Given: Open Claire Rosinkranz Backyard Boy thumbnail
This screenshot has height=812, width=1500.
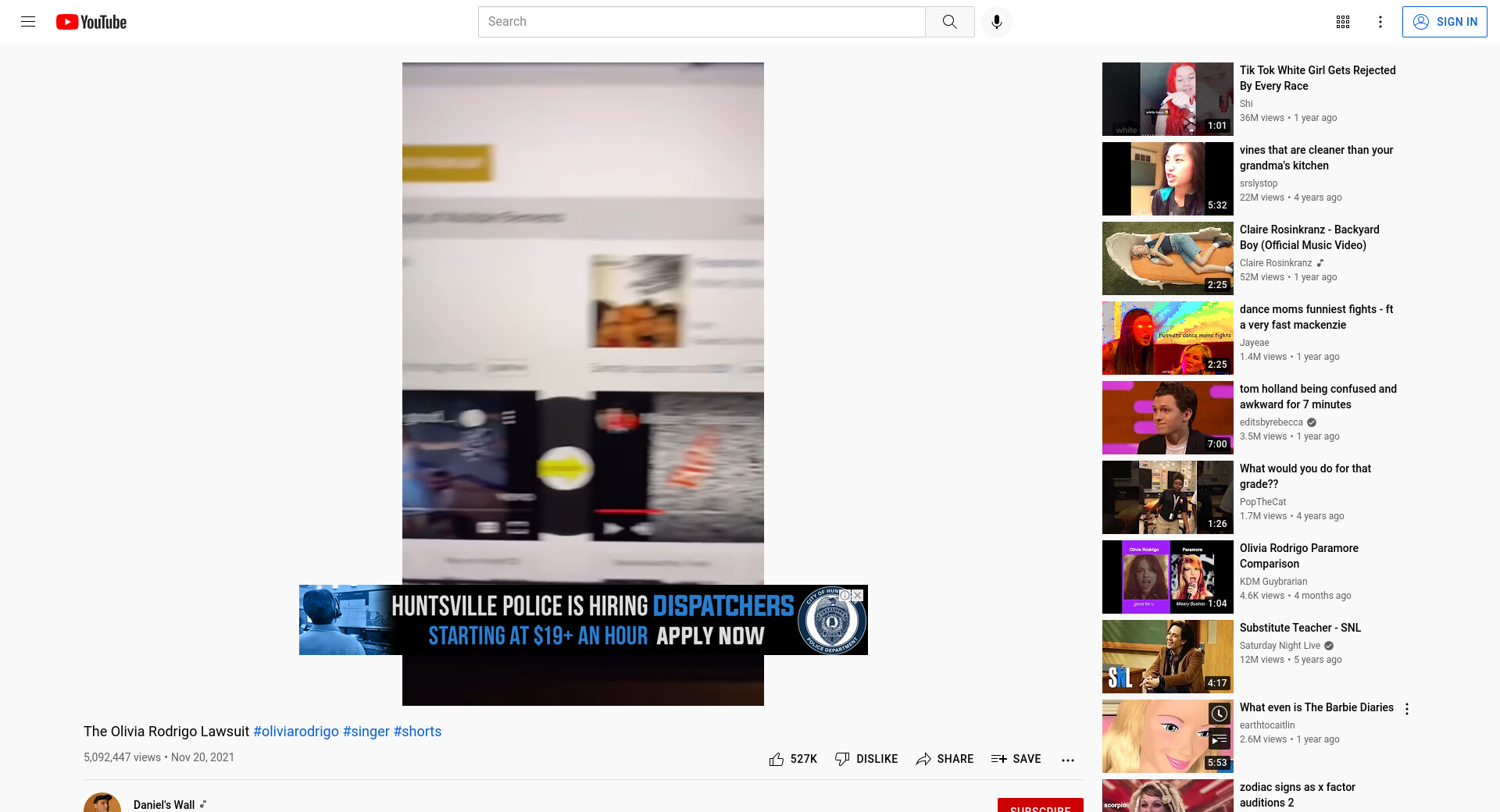Looking at the screenshot, I should coord(1168,258).
